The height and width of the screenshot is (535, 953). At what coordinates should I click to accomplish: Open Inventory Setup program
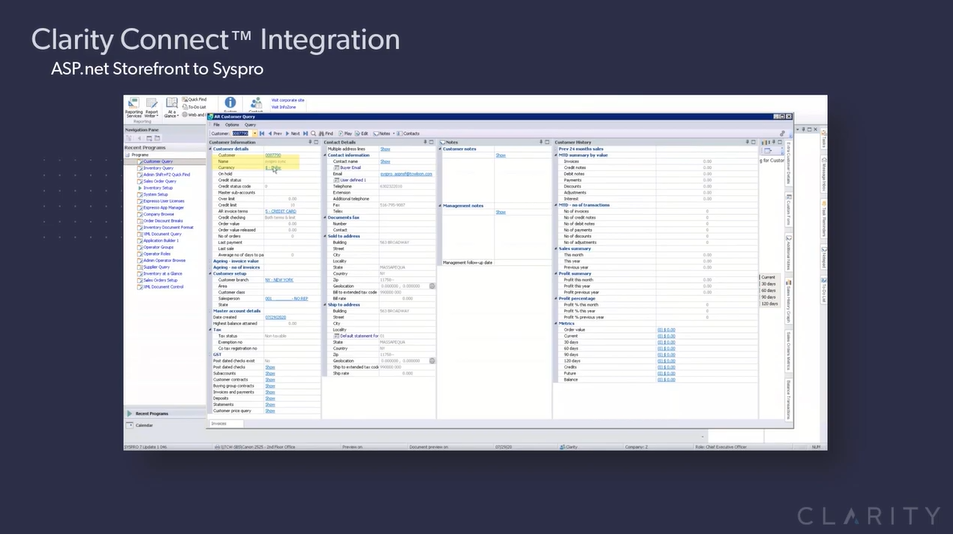(157, 188)
